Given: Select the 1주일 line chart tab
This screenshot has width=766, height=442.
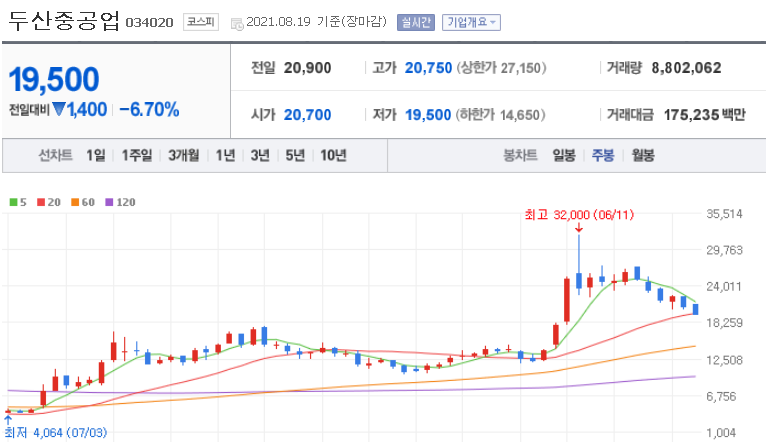Looking at the screenshot, I should pyautogui.click(x=137, y=155).
